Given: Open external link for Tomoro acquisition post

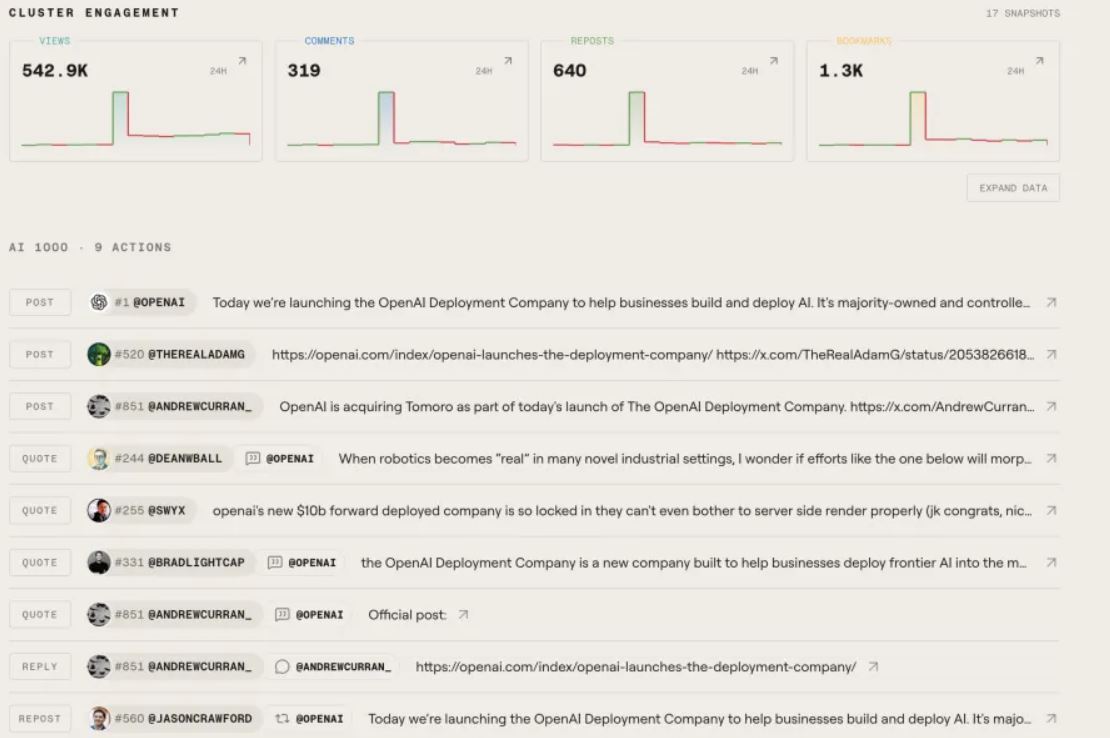Looking at the screenshot, I should [1051, 406].
